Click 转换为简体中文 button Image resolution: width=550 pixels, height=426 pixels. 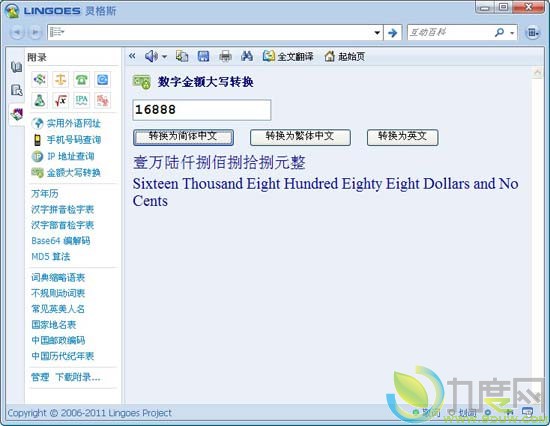point(183,137)
